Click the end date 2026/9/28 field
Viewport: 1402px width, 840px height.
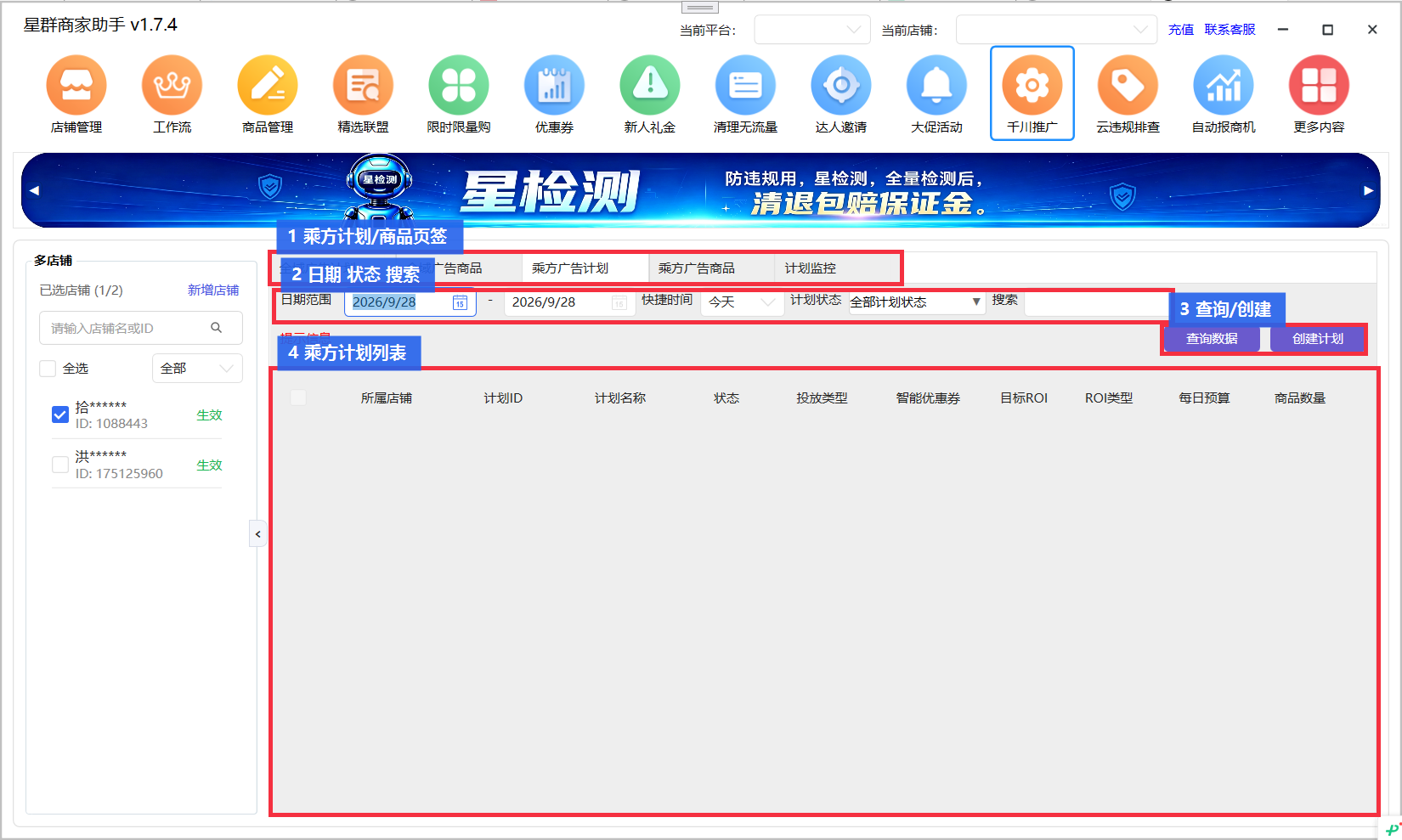coord(569,302)
